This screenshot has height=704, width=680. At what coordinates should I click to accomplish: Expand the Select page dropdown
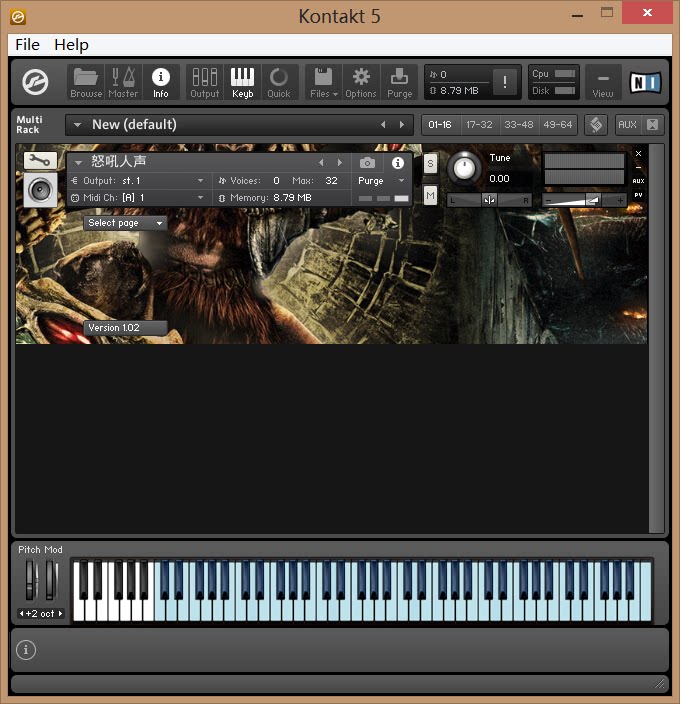point(125,223)
